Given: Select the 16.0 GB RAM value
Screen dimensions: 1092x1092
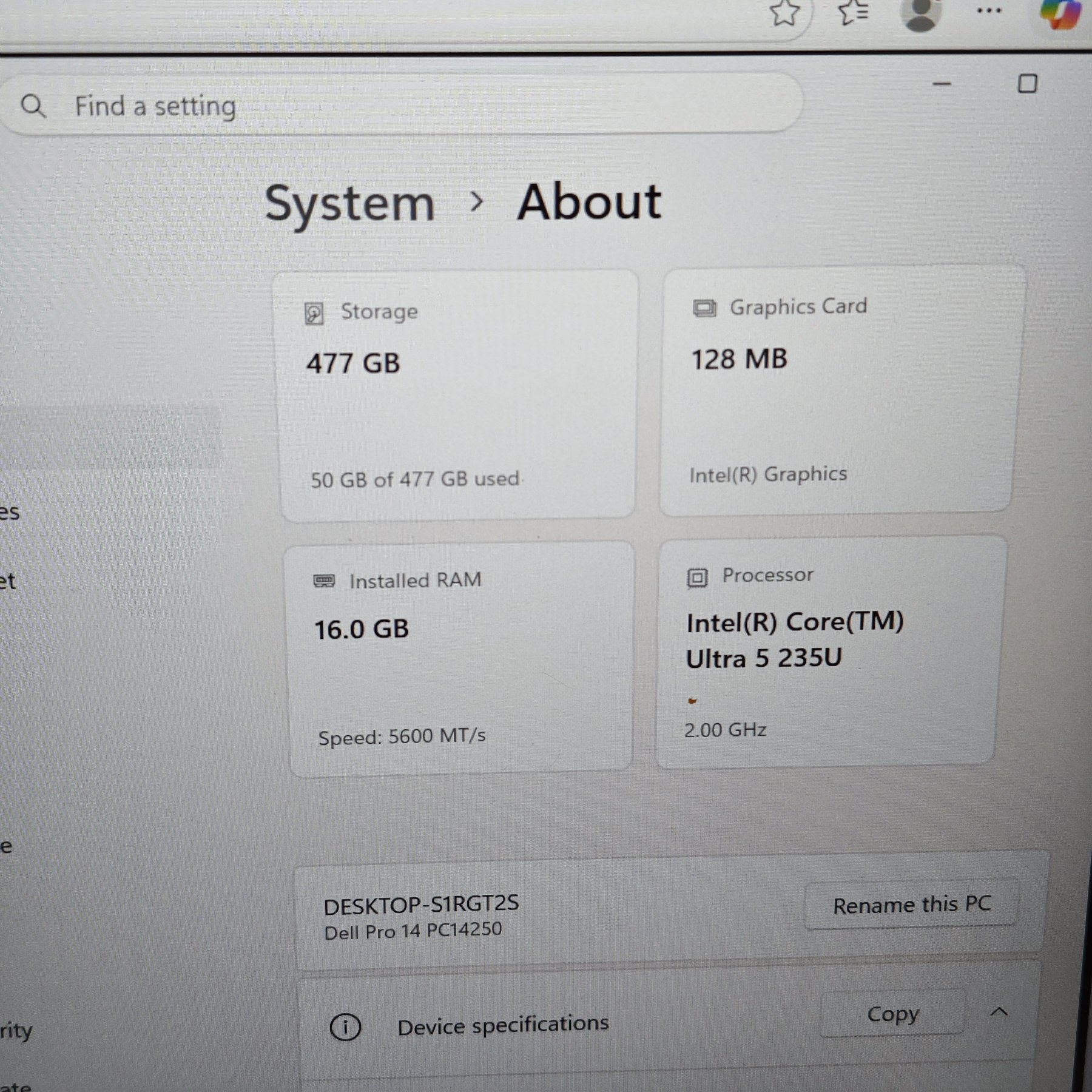Looking at the screenshot, I should point(361,629).
